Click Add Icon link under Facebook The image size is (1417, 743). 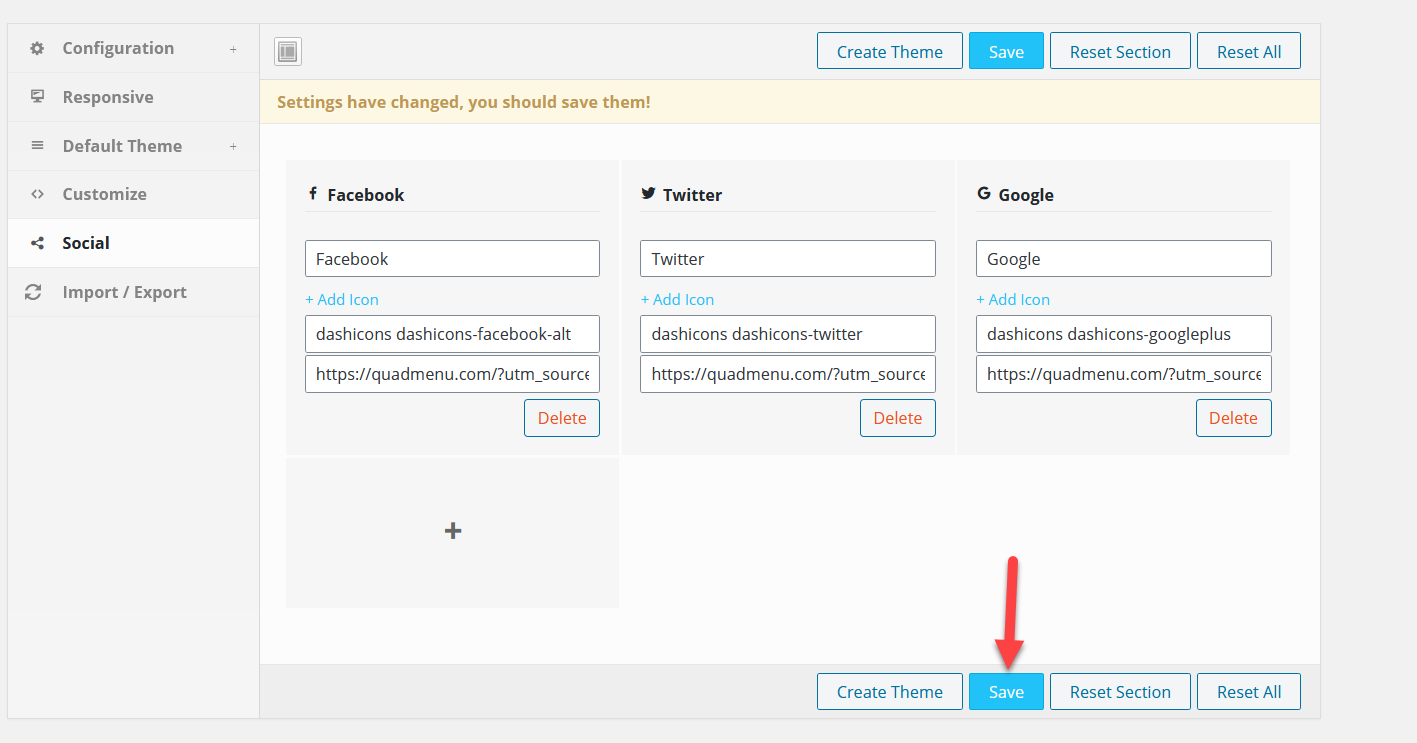point(342,299)
